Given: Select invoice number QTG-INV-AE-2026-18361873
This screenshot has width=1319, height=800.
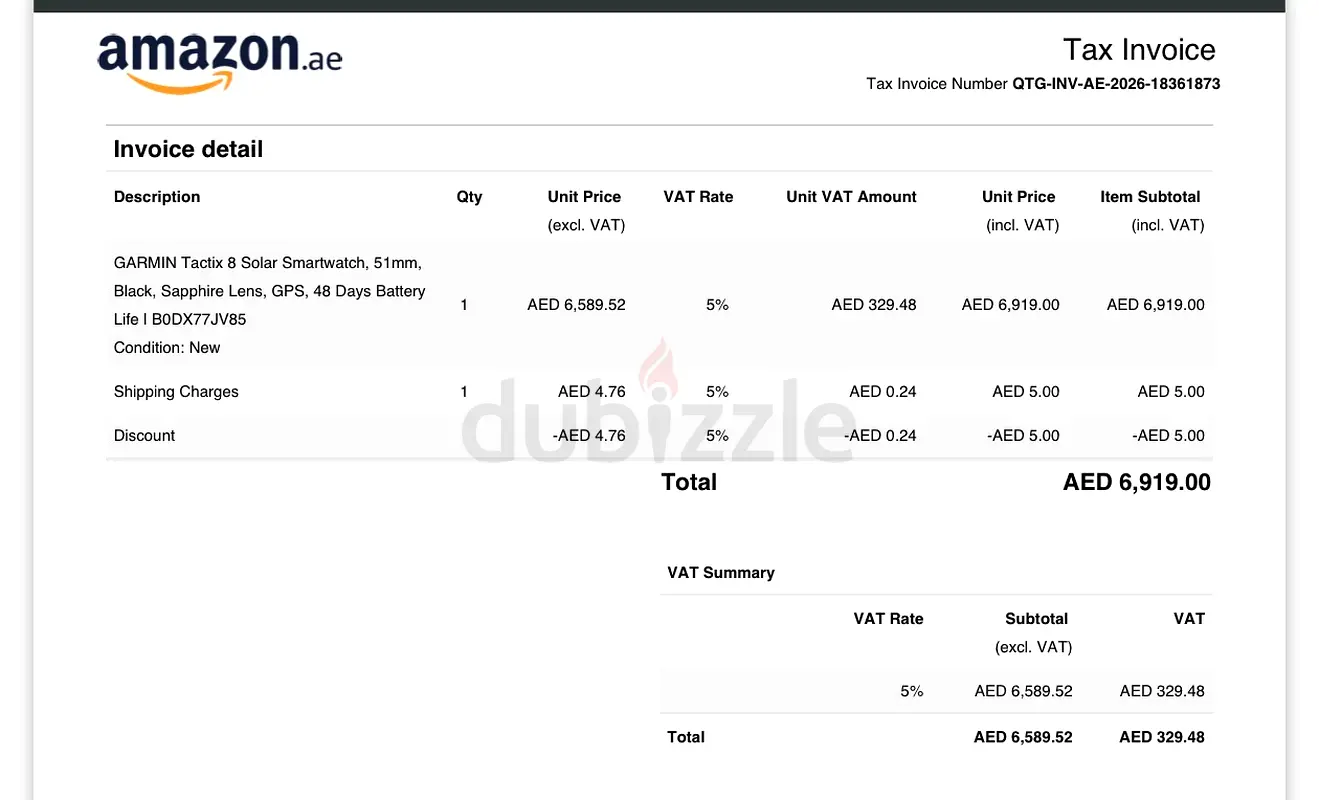Looking at the screenshot, I should click(x=1116, y=84).
